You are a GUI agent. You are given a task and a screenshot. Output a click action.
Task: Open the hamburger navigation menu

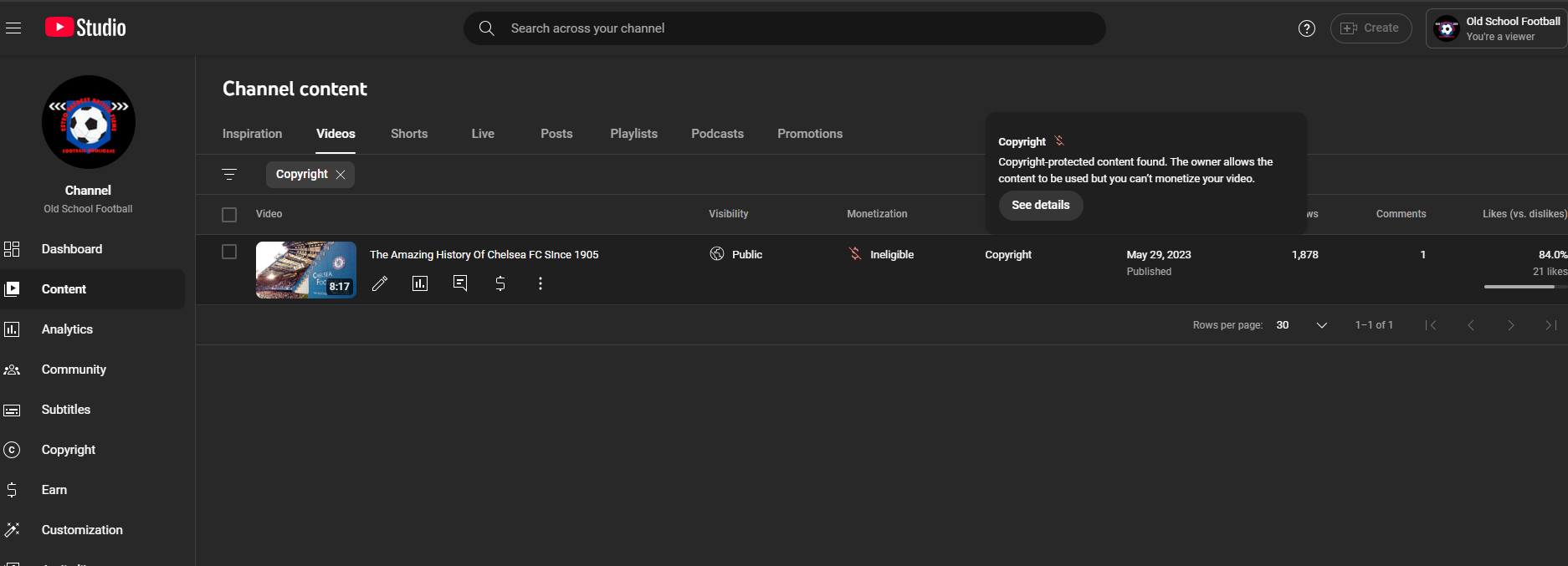13,28
